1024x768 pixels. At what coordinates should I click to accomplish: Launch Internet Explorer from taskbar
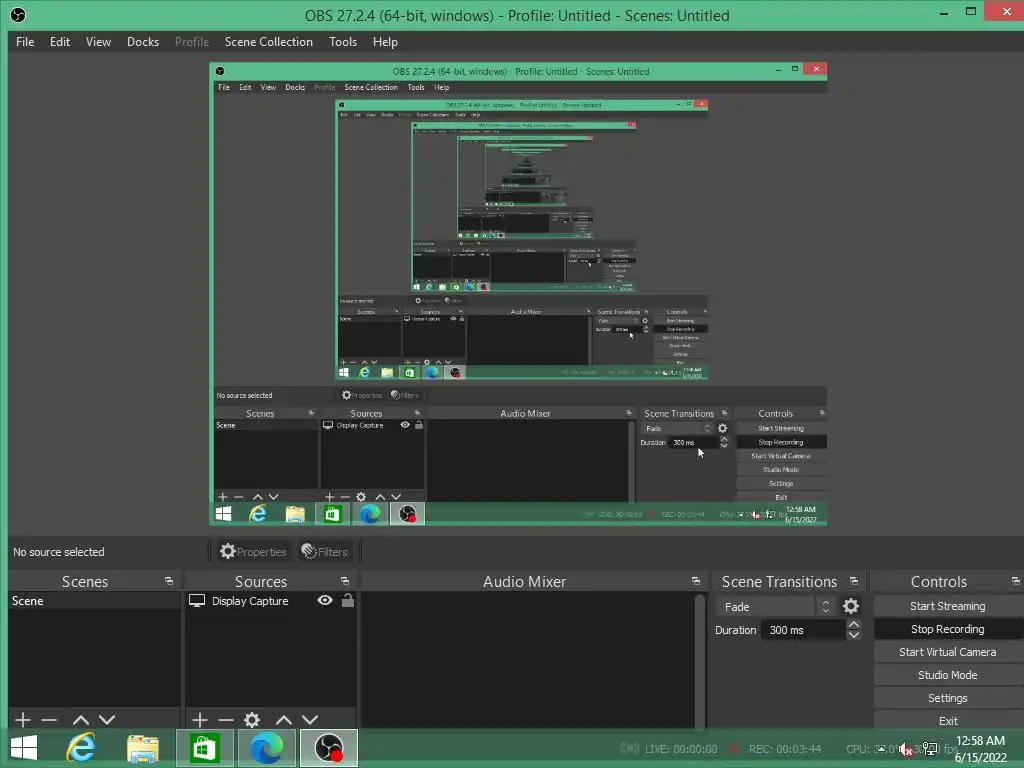pos(81,748)
